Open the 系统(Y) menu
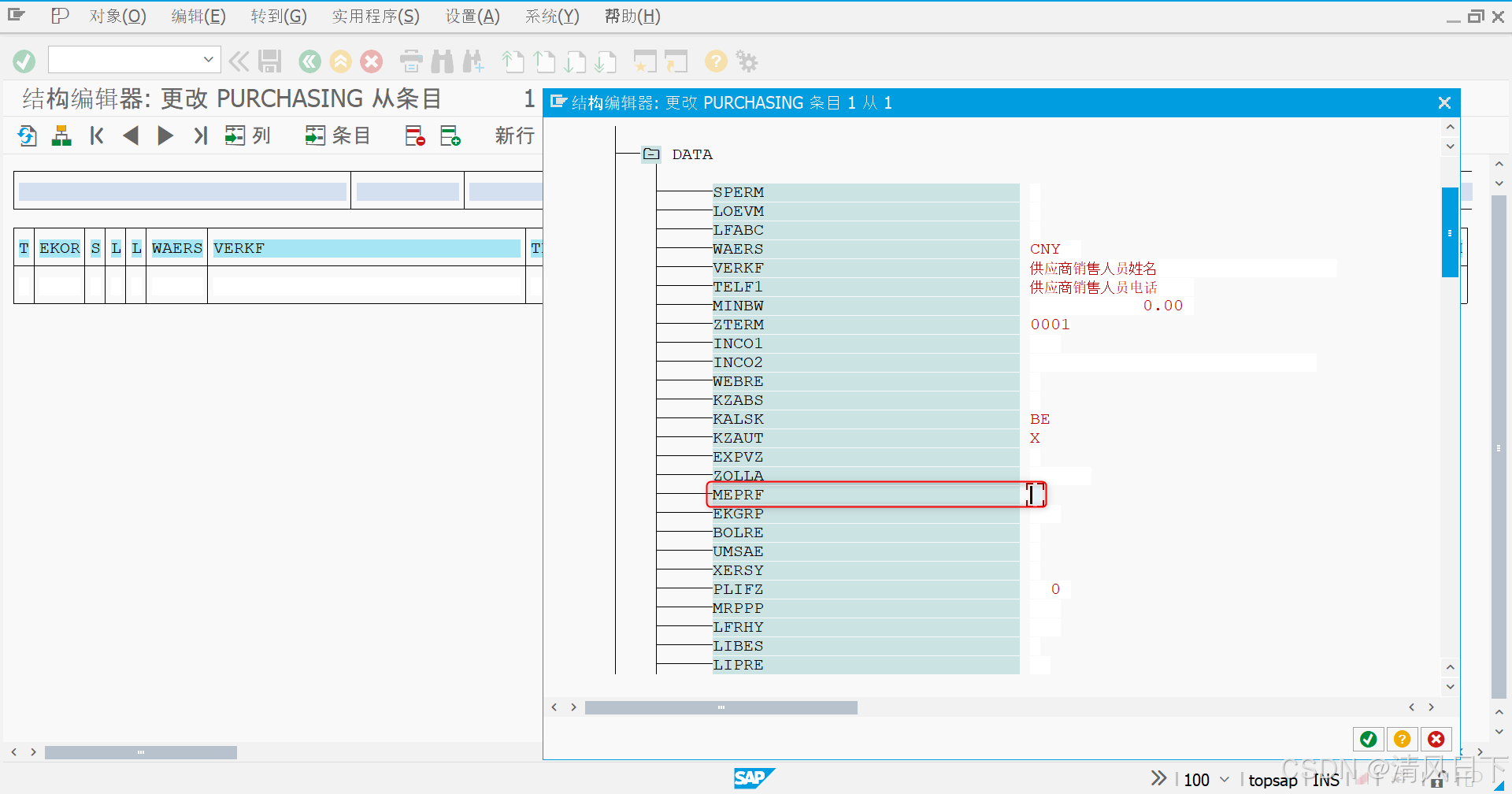Viewport: 1512px width, 794px height. click(x=552, y=17)
